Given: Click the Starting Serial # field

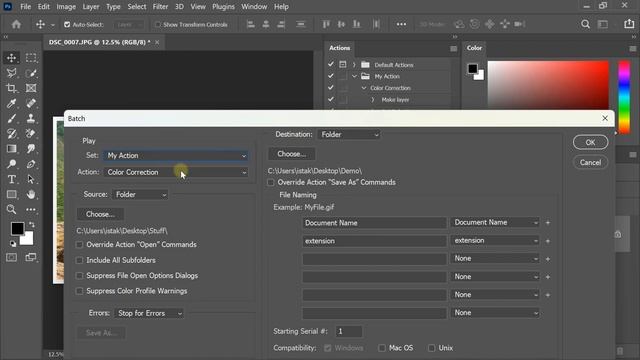Looking at the screenshot, I should click(x=349, y=331).
